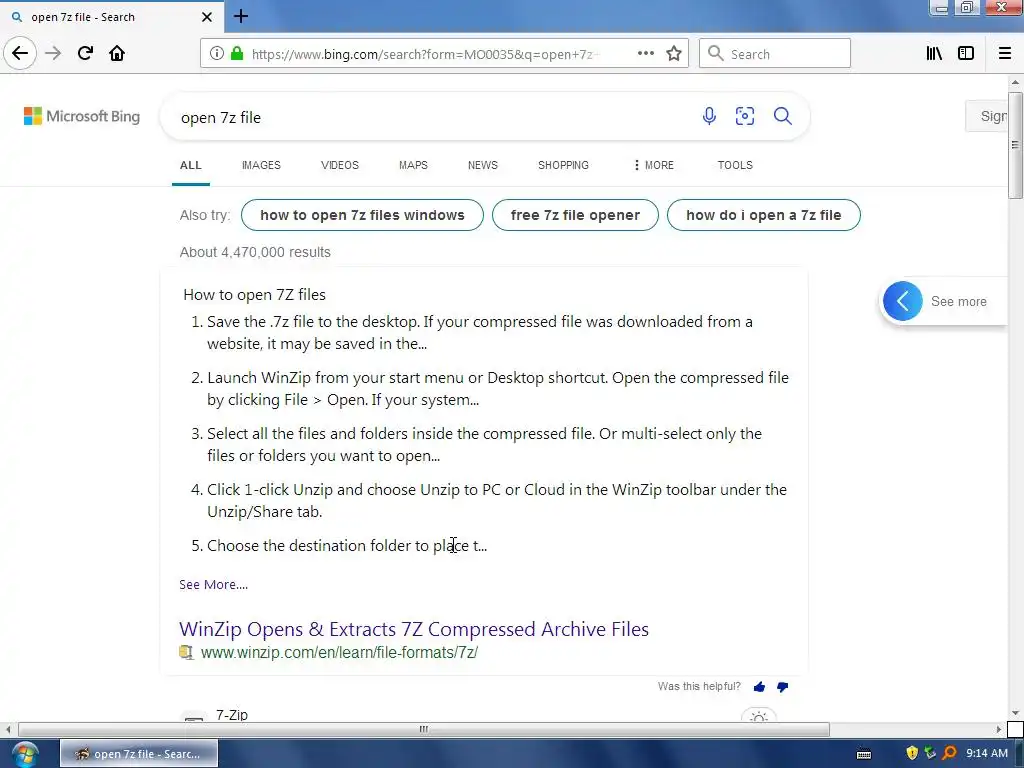This screenshot has width=1024, height=768.
Task: Open the Library icon in toolbar
Action: (934, 54)
